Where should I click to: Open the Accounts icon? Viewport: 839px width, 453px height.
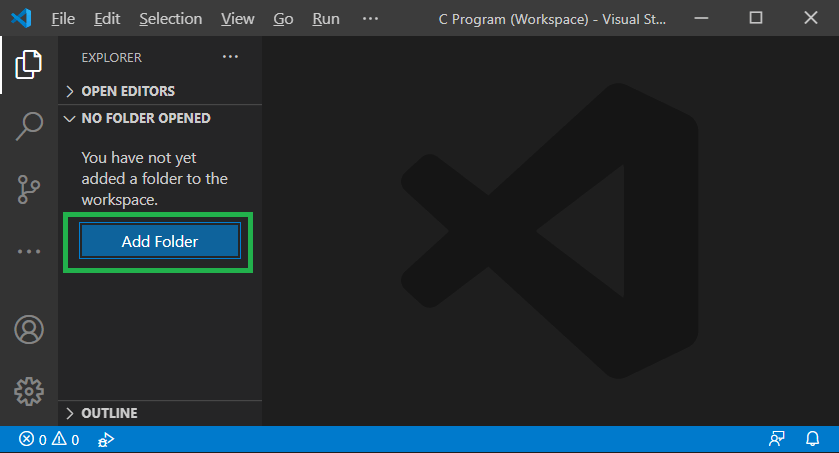point(29,329)
